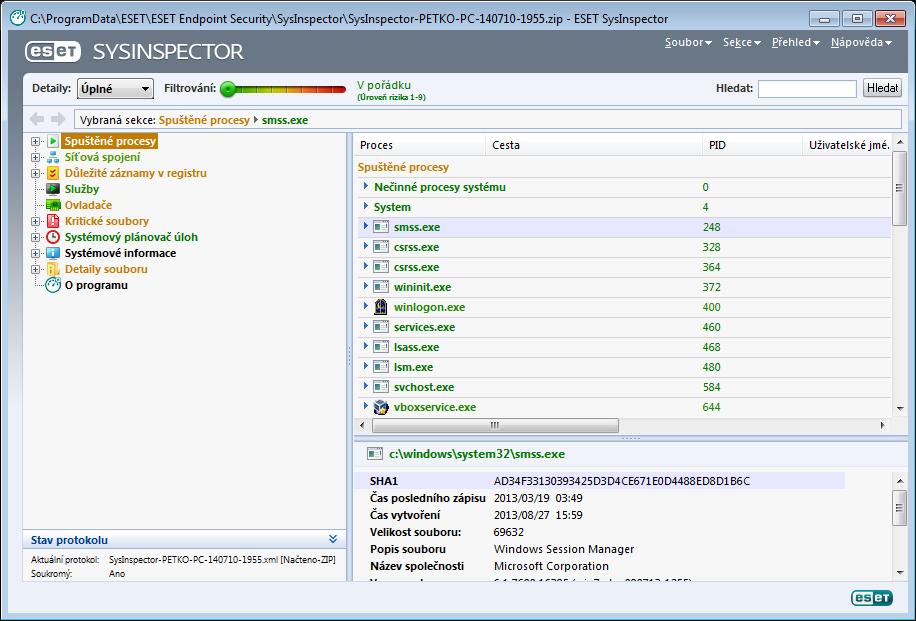Viewport: 916px width, 621px height.
Task: Expand the System process row
Action: click(366, 206)
